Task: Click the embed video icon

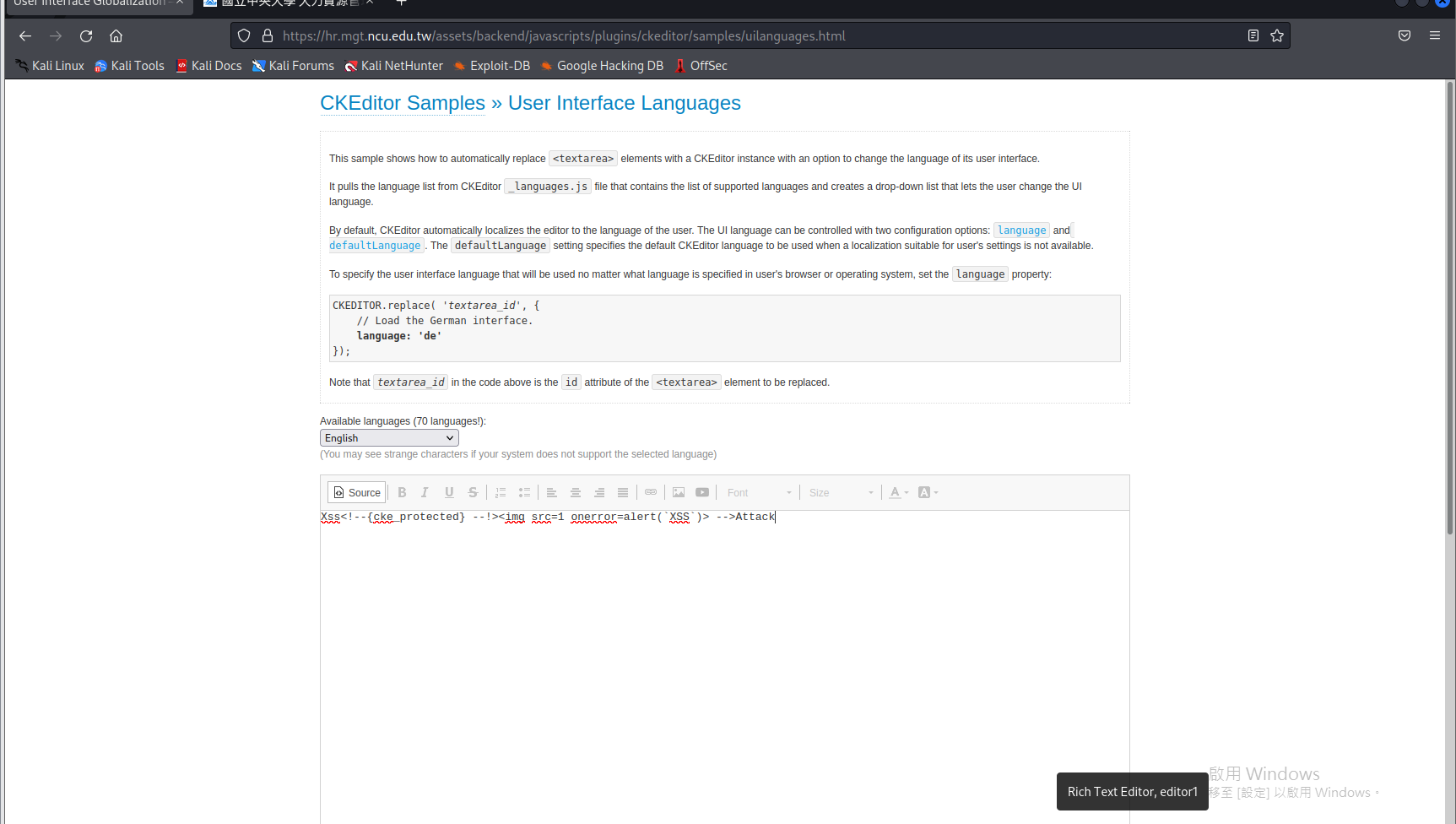Action: [702, 492]
